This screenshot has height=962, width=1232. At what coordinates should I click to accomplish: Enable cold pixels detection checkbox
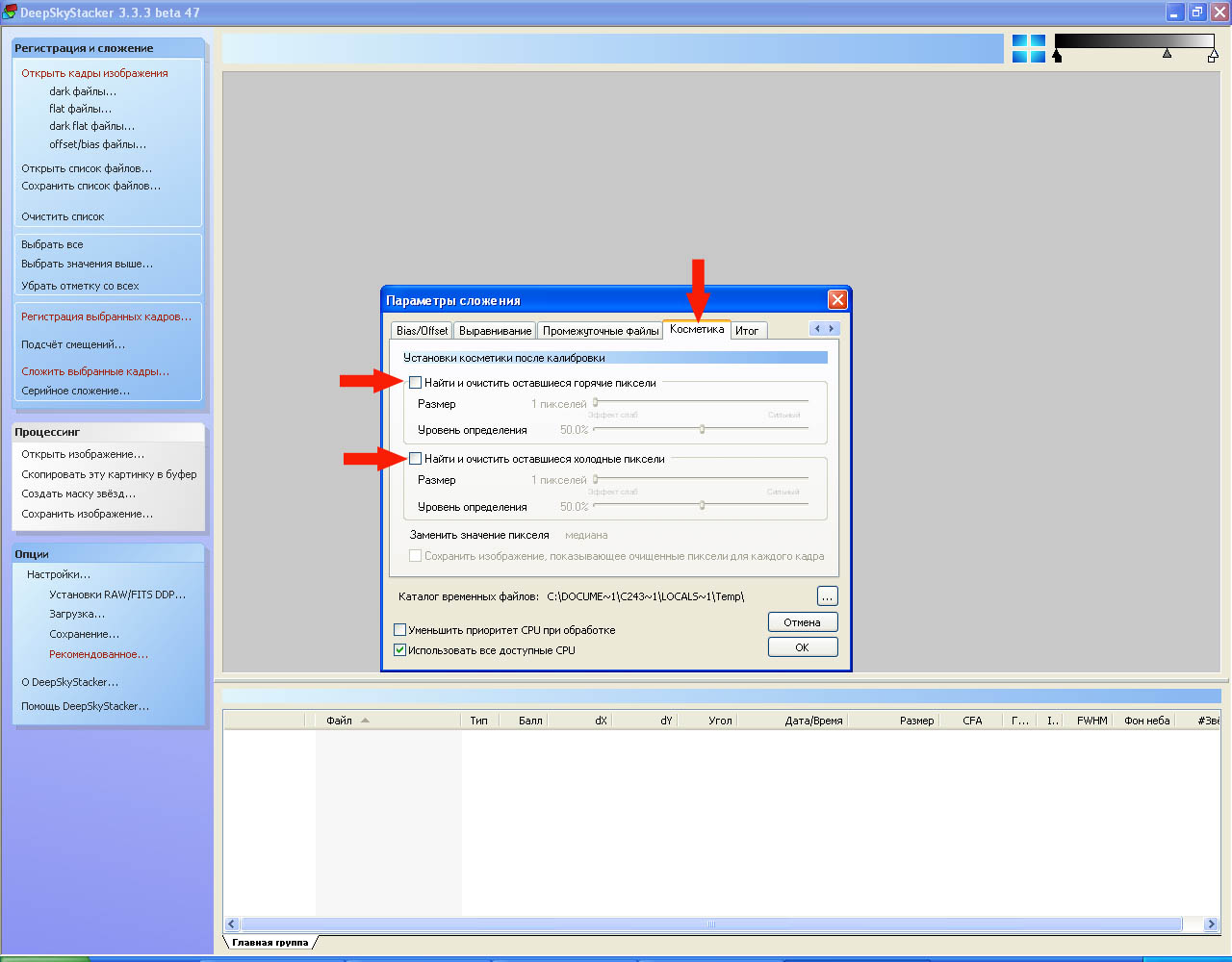pos(416,459)
